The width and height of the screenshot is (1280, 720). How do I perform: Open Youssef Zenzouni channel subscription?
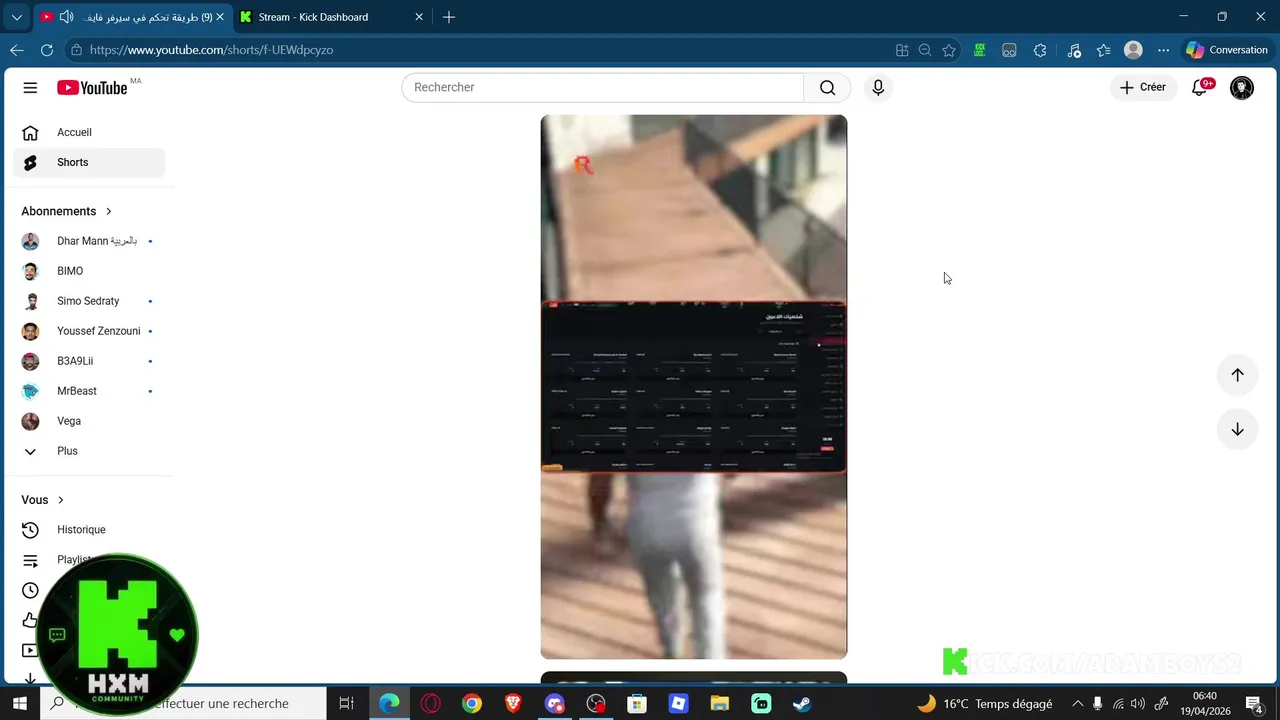(x=89, y=331)
